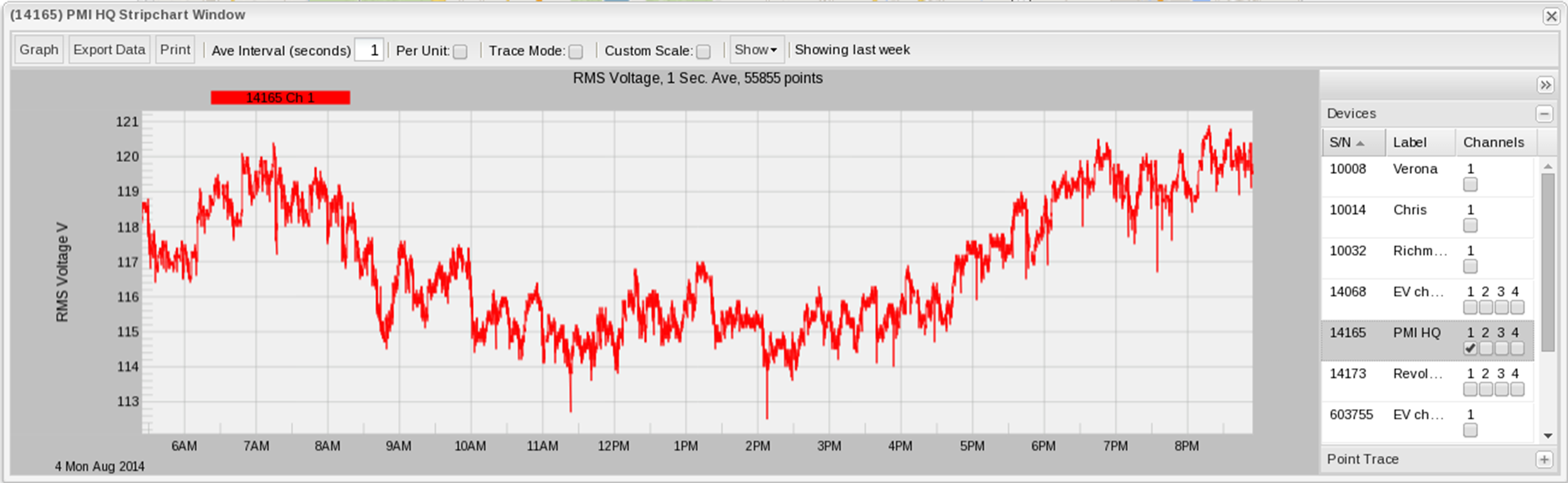Click the Export Data button
1568x483 pixels.
coord(109,50)
